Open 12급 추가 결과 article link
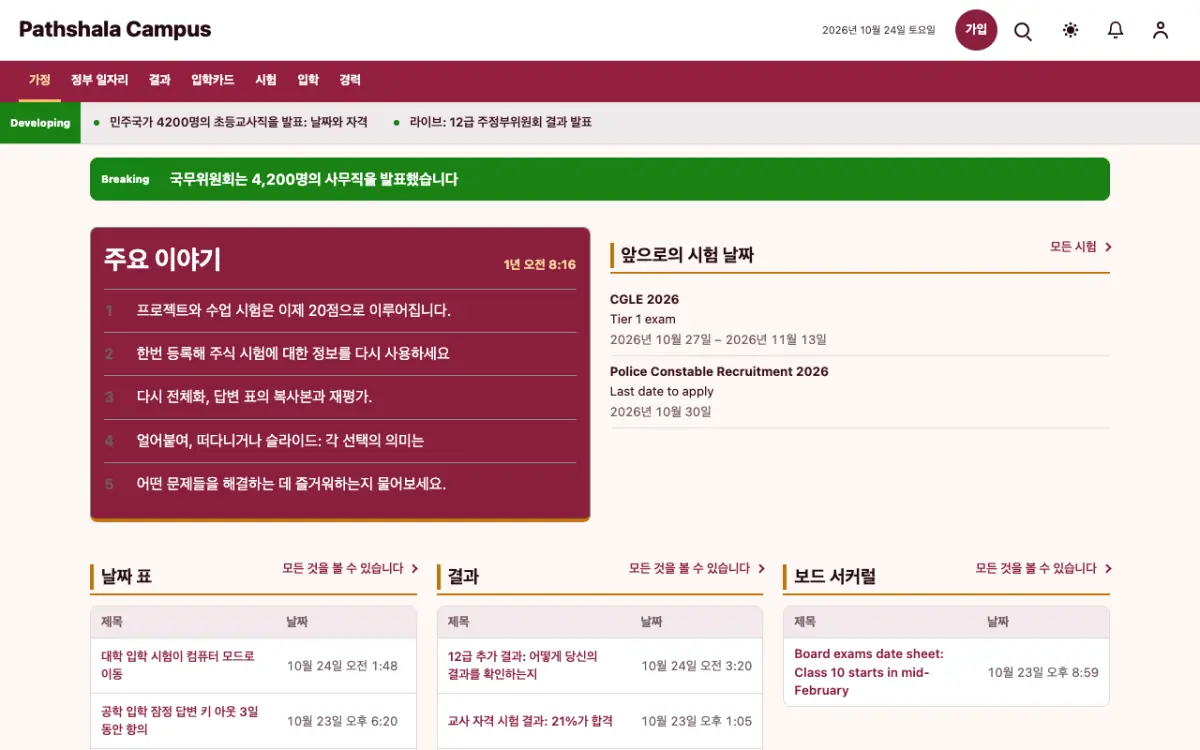This screenshot has height=750, width=1200. (x=523, y=665)
